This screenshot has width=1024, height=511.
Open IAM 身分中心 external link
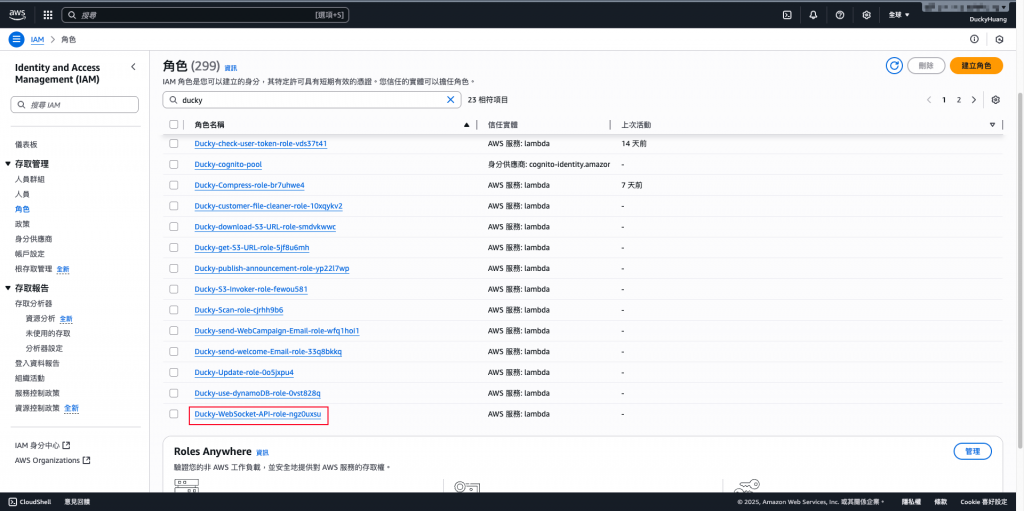click(42, 445)
